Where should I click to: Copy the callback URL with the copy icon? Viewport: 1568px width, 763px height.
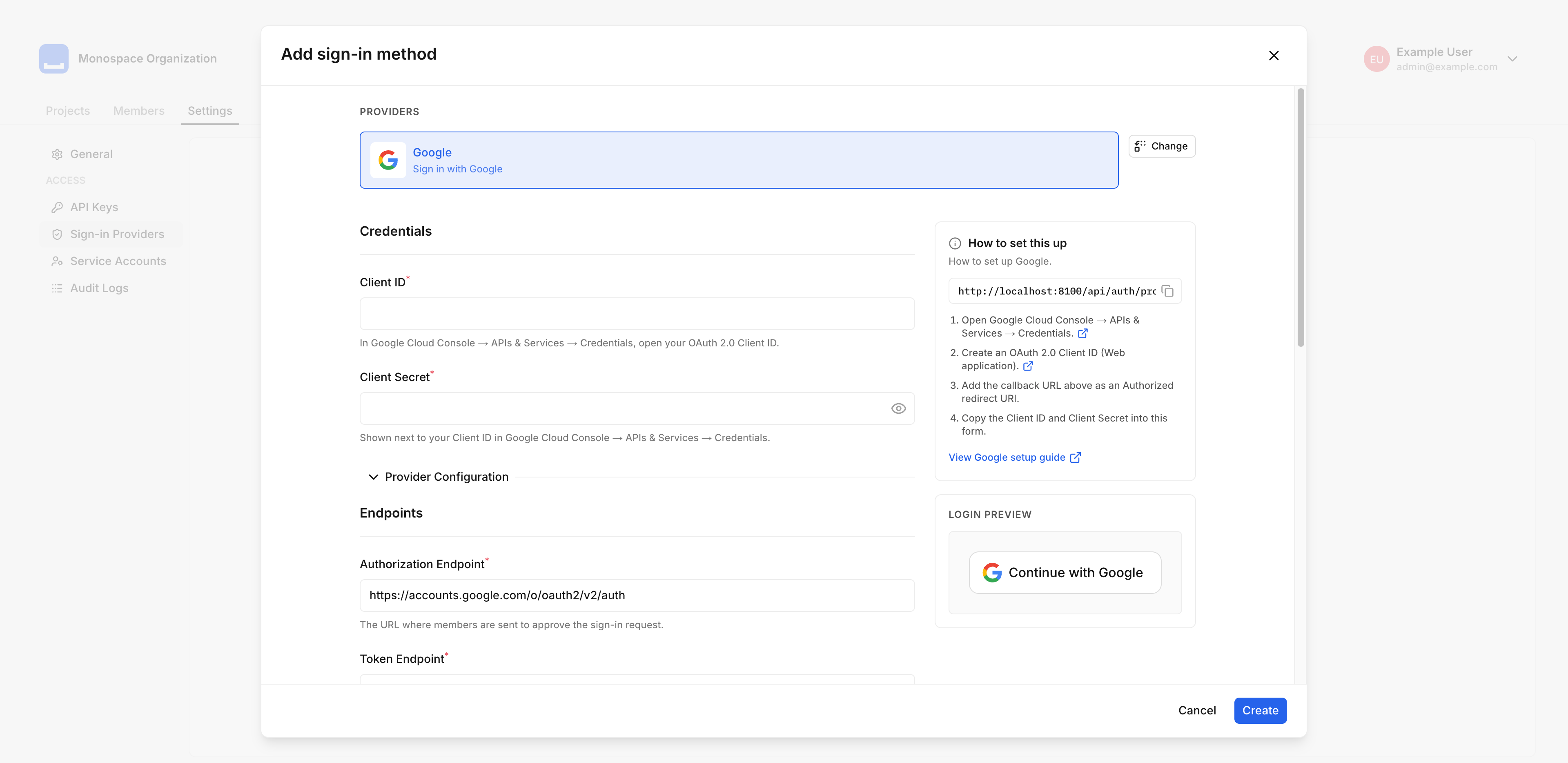click(1167, 291)
